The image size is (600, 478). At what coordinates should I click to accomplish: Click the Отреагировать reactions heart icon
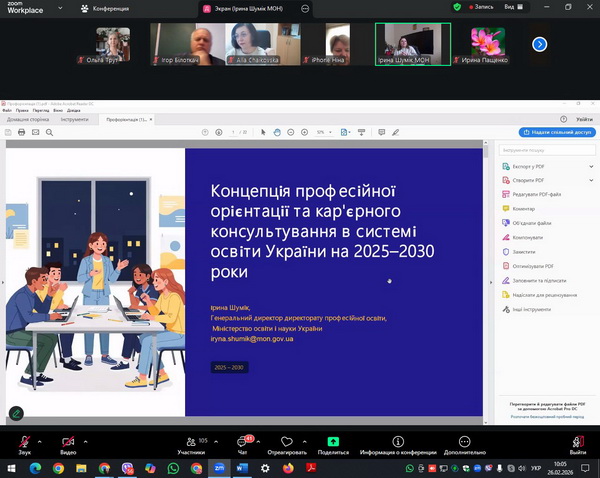point(286,441)
